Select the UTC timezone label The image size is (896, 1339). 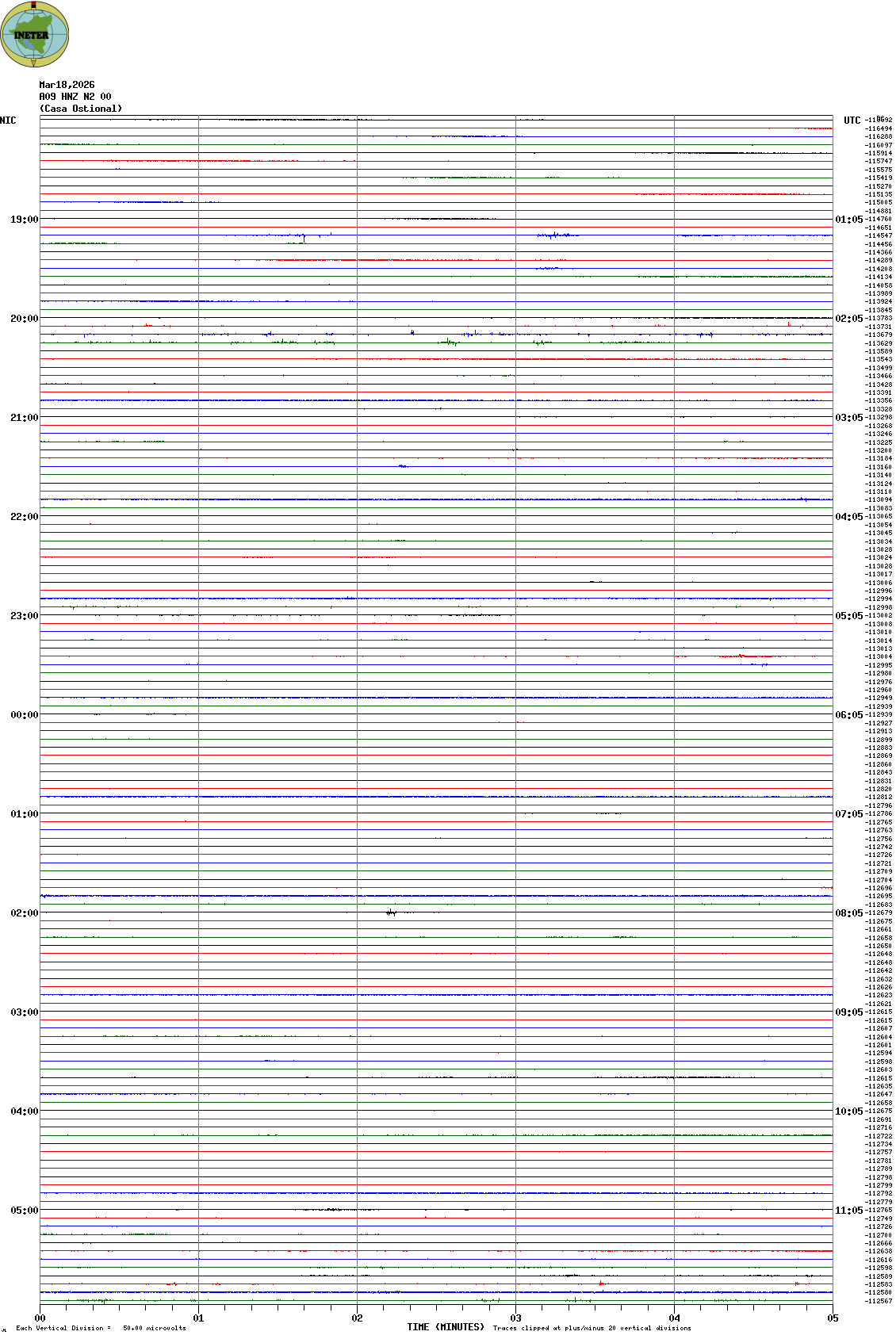coord(852,121)
